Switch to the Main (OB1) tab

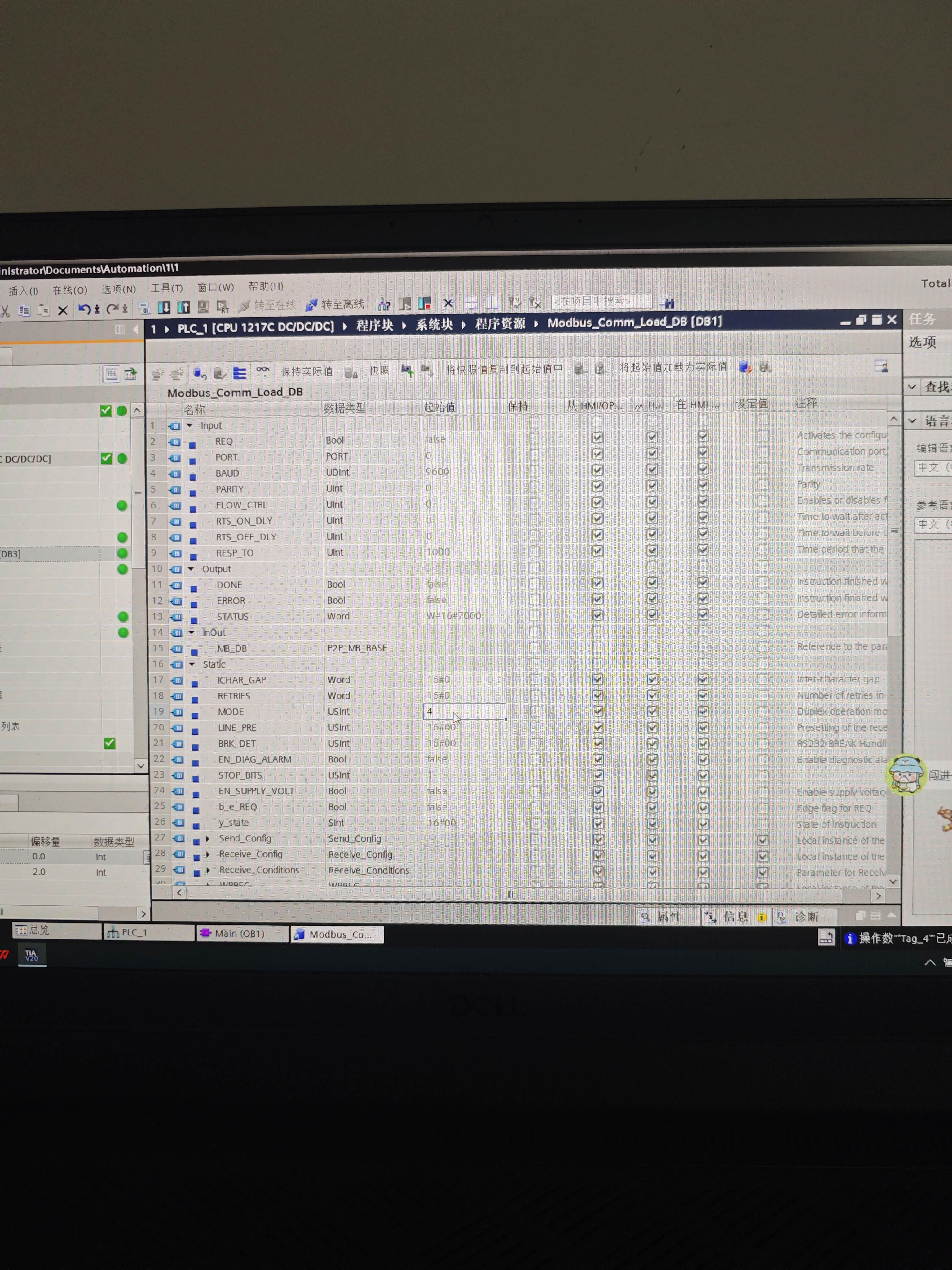(241, 933)
